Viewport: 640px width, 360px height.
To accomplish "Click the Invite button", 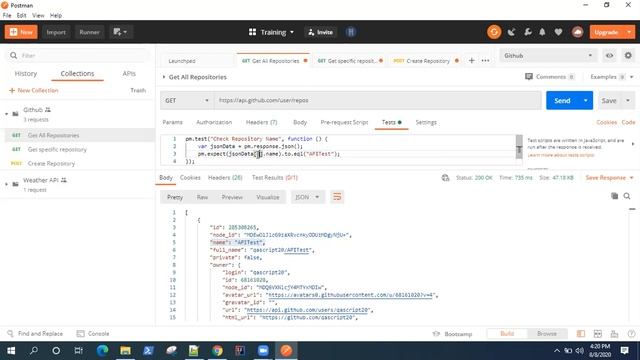I will [320, 32].
